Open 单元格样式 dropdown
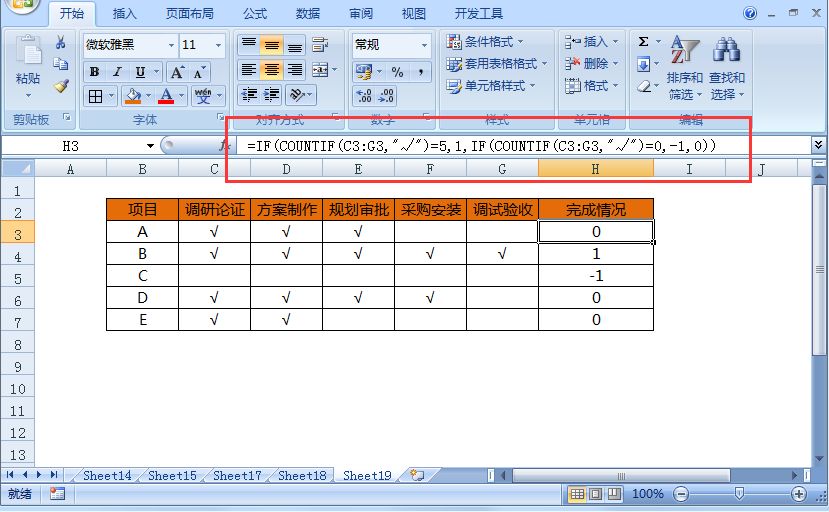This screenshot has height=512, width=829. [490, 86]
